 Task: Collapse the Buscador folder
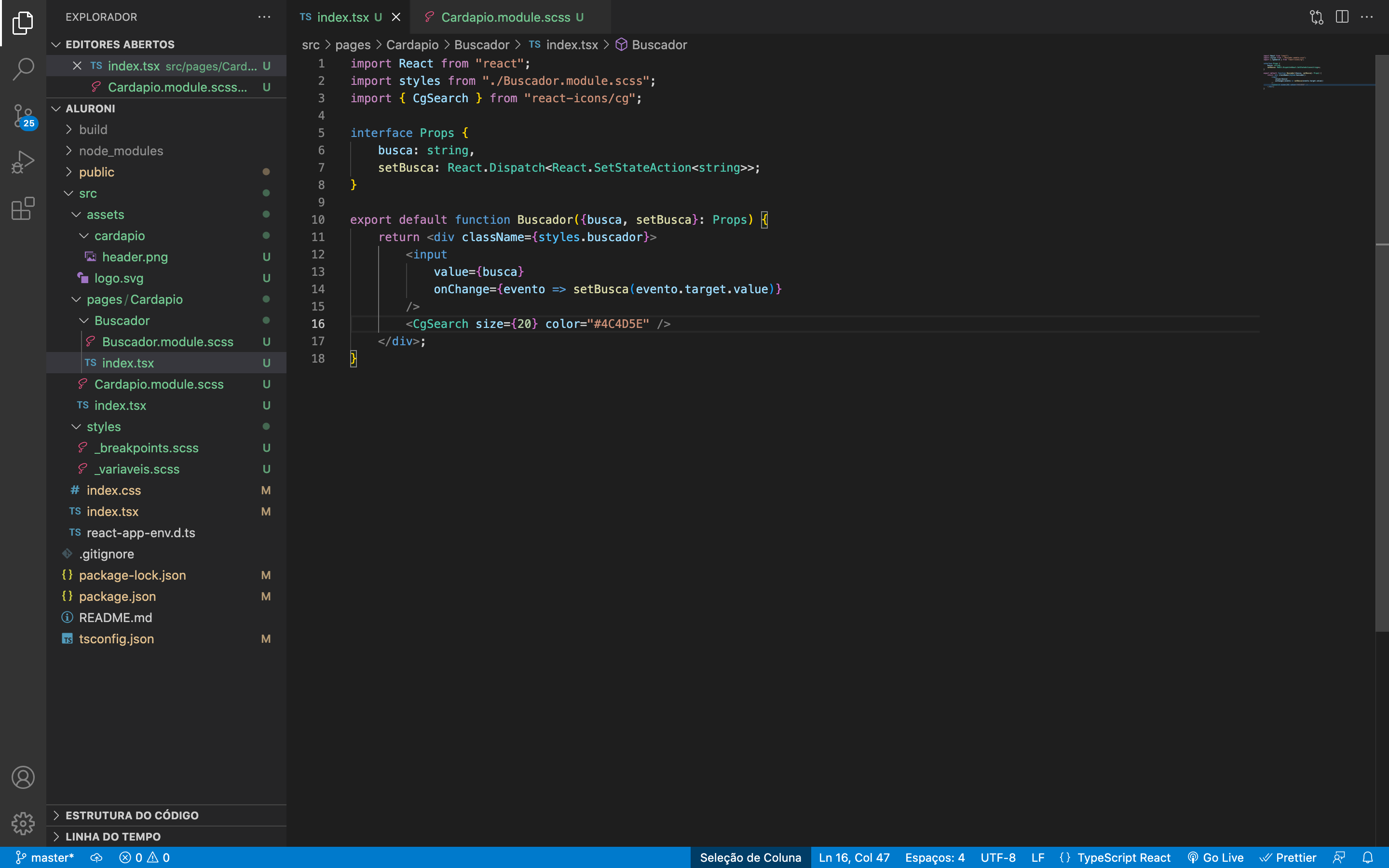pos(166,321)
